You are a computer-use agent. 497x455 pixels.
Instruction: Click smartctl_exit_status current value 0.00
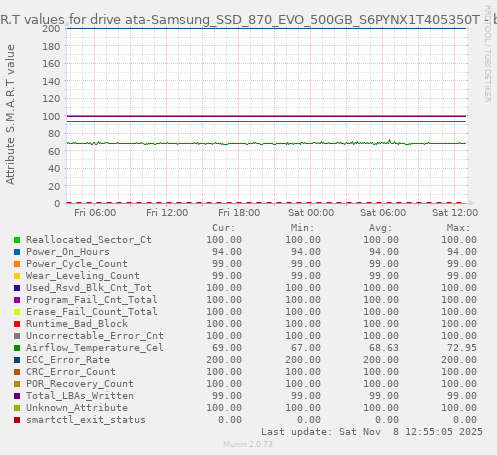(230, 420)
